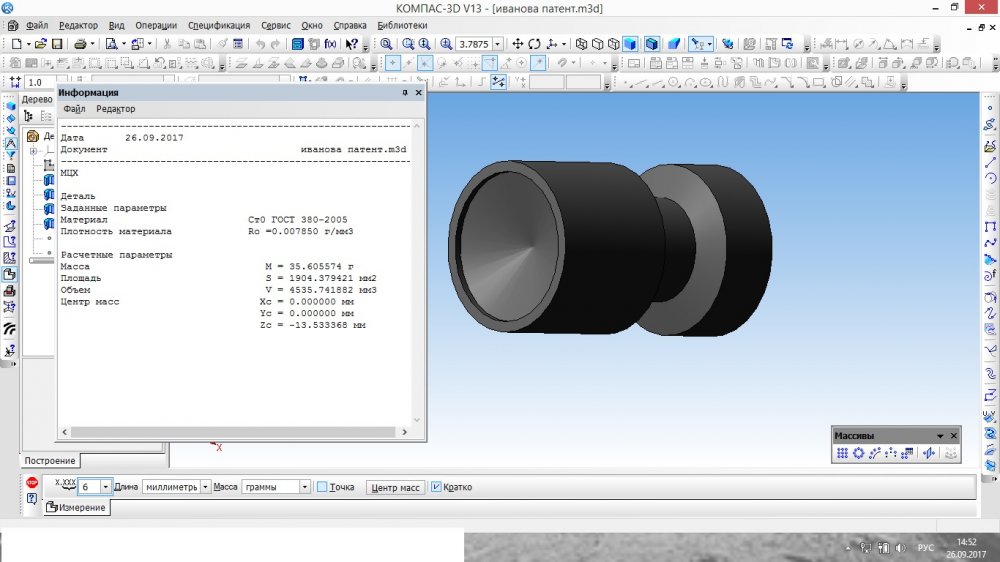Toggle nearest point snap button
Screen dimensions: 1000x562
[x=393, y=63]
